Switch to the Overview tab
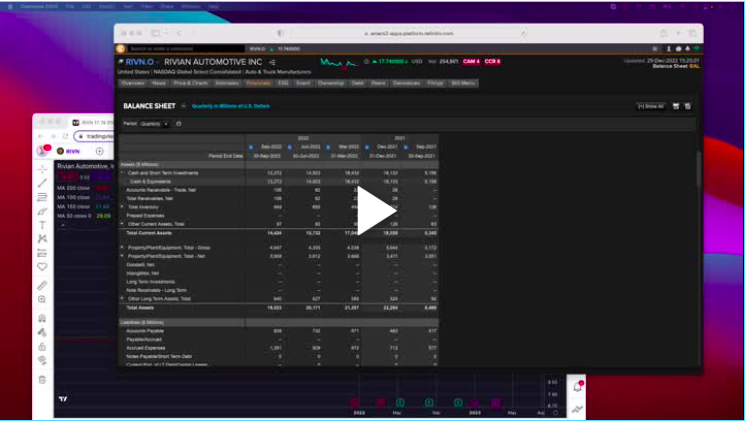The height and width of the screenshot is (421, 747). [x=133, y=83]
